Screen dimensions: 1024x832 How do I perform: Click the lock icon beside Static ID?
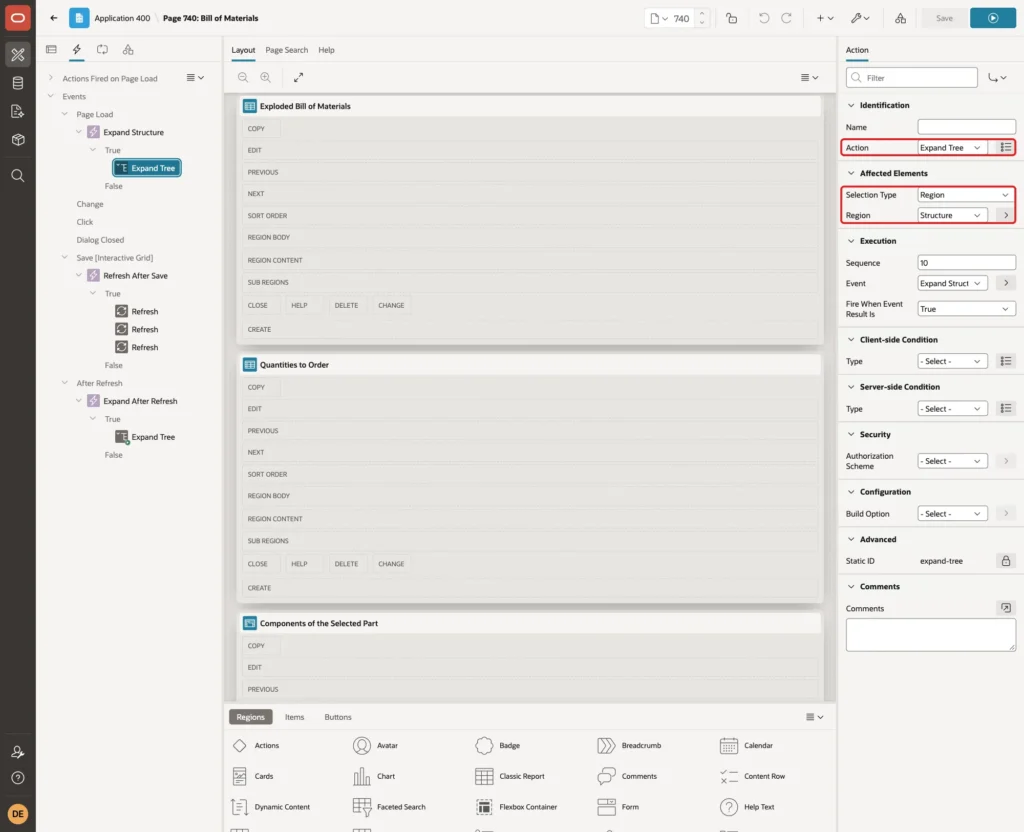point(1006,561)
